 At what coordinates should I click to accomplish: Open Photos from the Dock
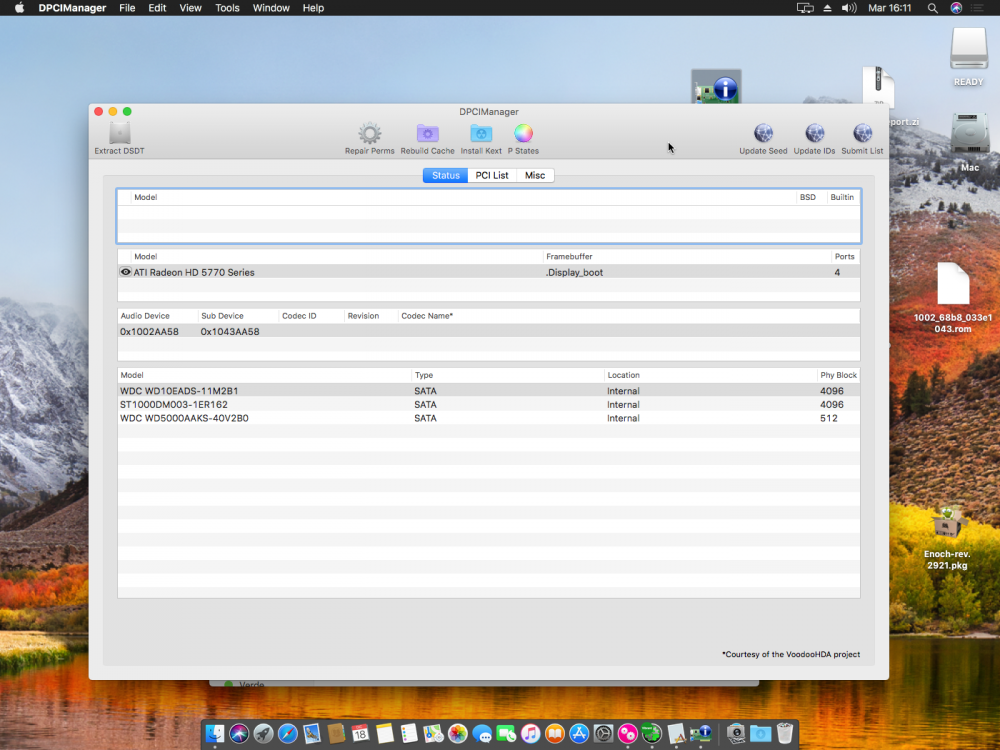tap(457, 734)
